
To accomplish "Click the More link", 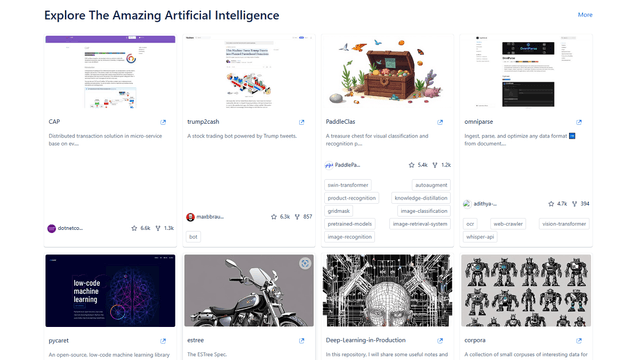I will point(585,15).
